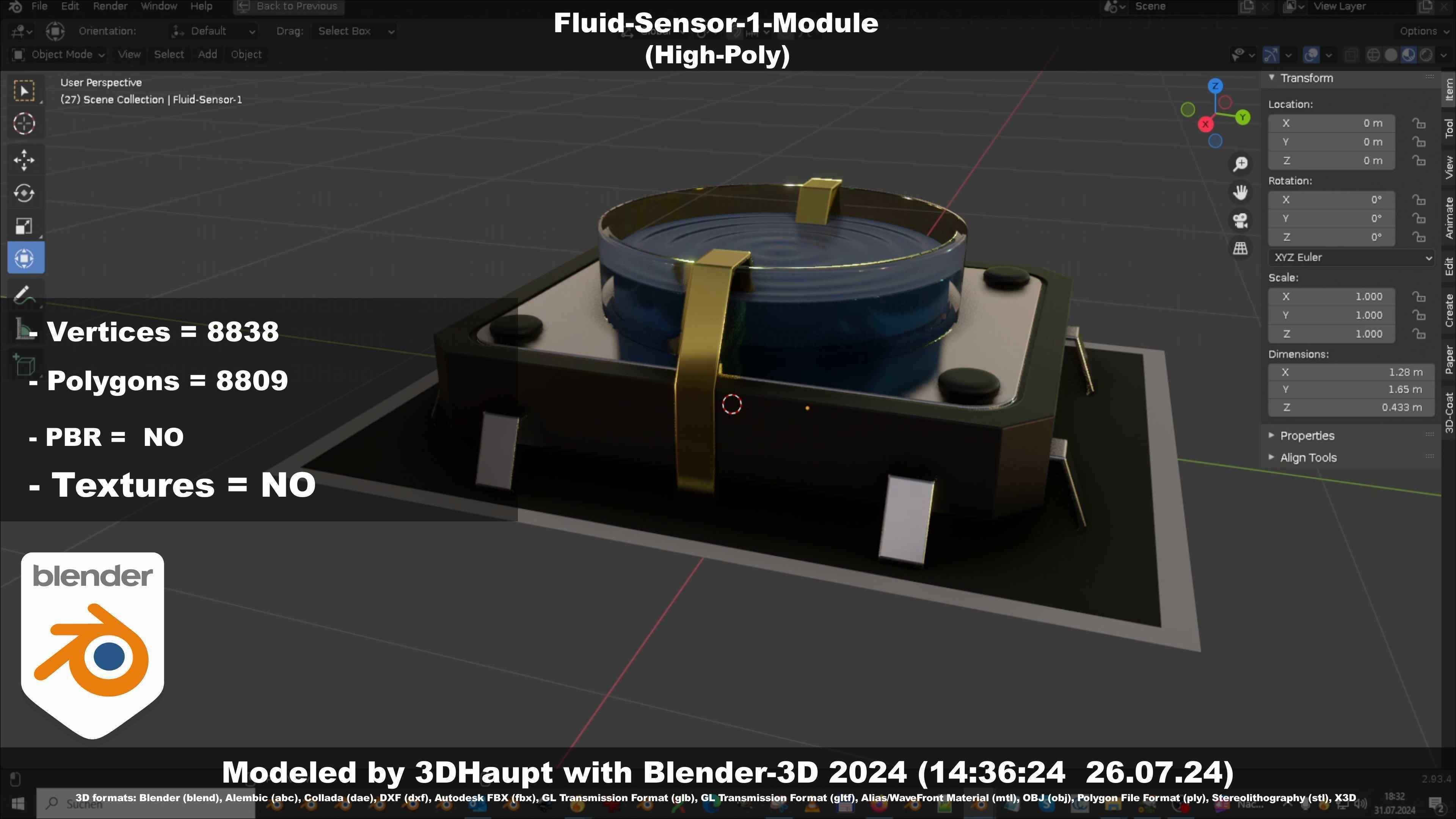Switch to Solid viewport shading

pyautogui.click(x=1391, y=55)
